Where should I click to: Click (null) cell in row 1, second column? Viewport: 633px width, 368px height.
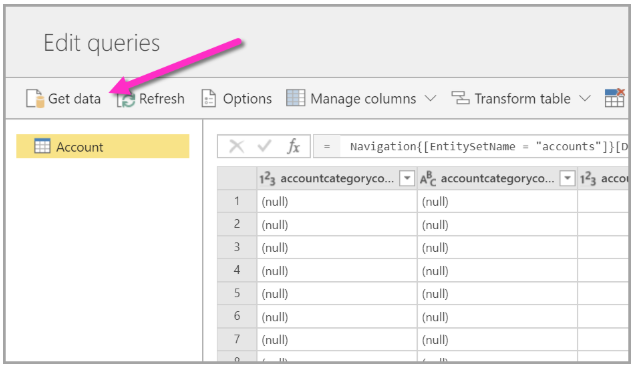497,201
